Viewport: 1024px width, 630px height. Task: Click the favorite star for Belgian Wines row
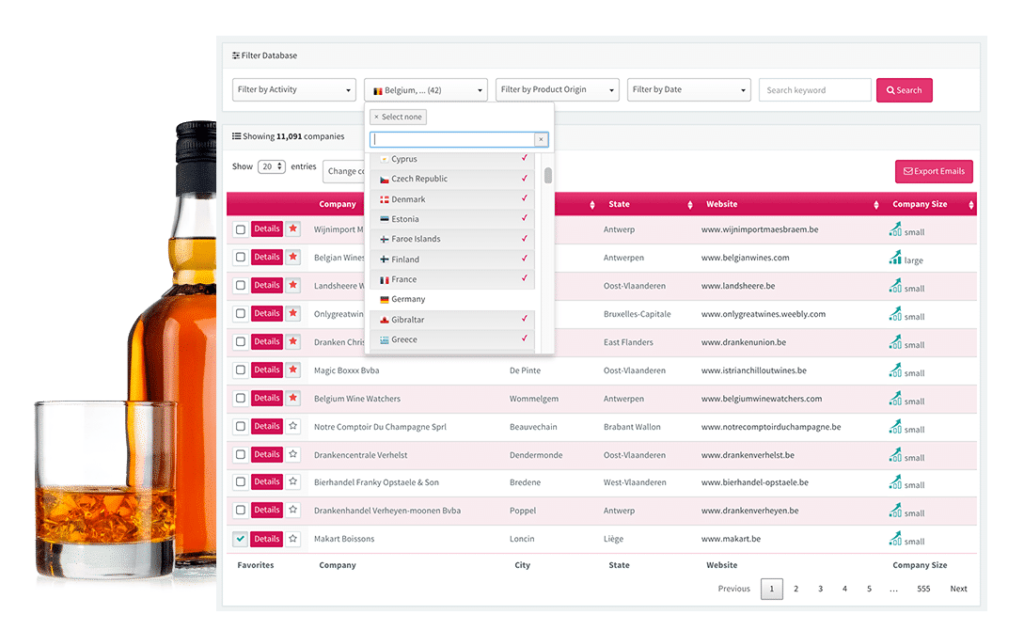pyautogui.click(x=293, y=257)
